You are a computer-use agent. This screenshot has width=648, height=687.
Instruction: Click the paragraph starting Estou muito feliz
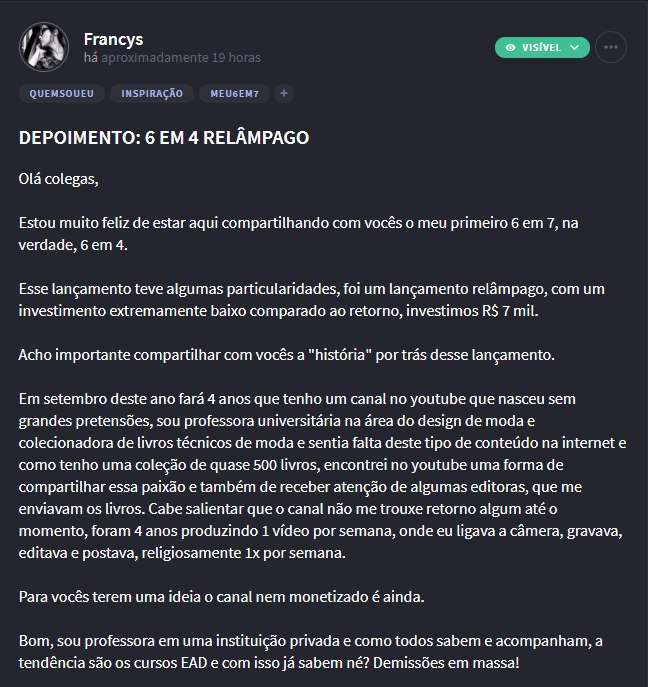(298, 234)
